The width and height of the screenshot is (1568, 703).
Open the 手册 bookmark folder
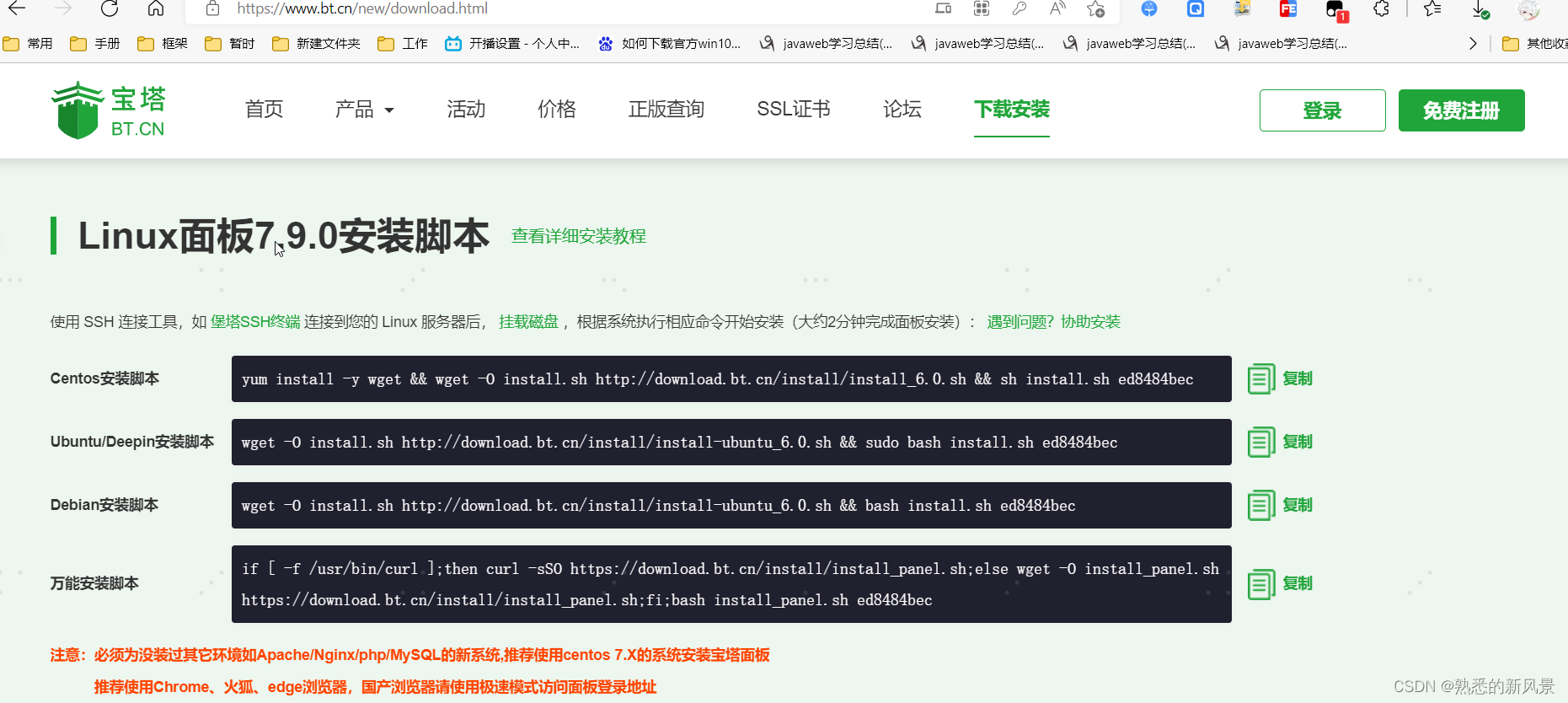click(x=95, y=44)
